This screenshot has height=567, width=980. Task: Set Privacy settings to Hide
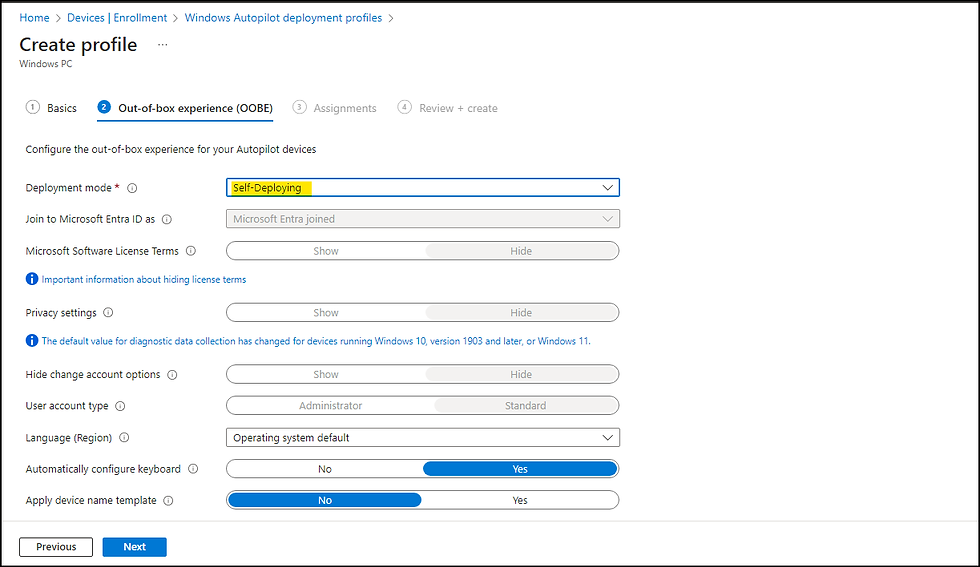pos(521,313)
